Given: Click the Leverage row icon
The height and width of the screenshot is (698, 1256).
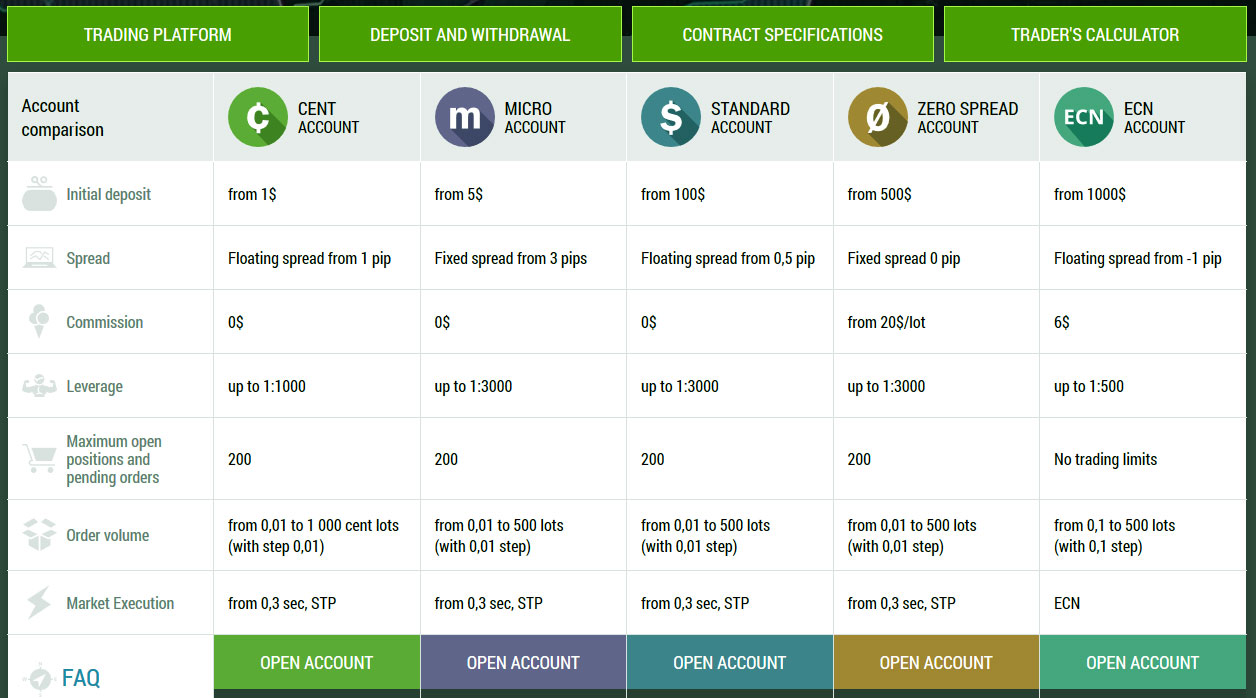Looking at the screenshot, I should (39, 386).
